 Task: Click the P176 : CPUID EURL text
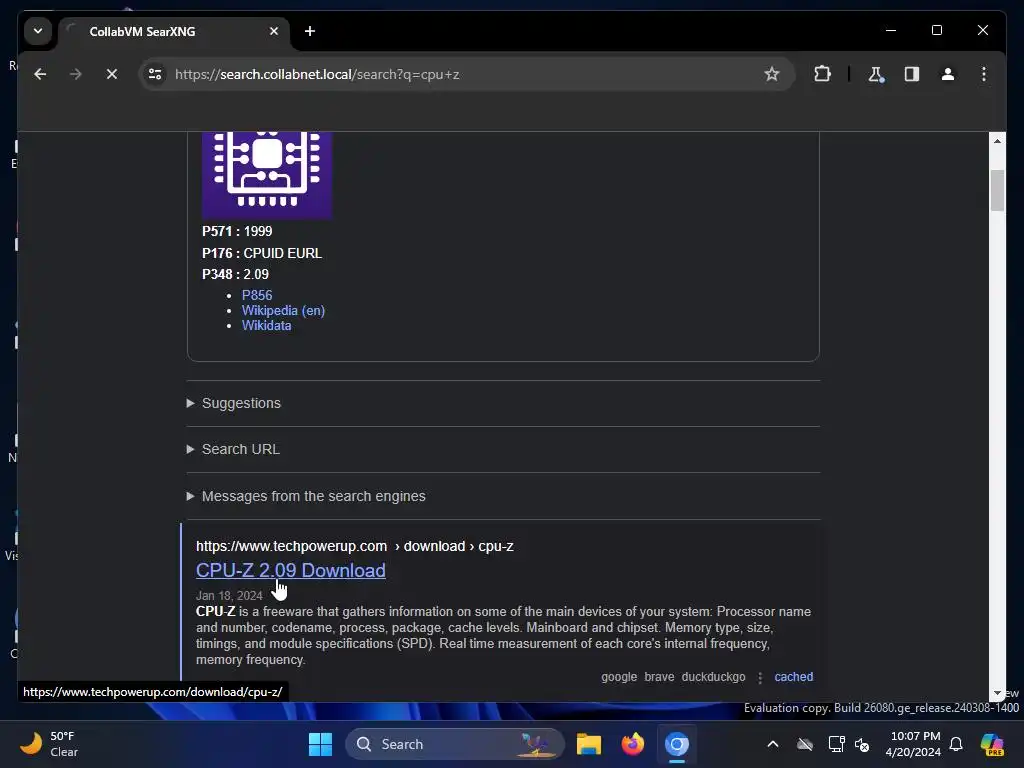tap(262, 253)
